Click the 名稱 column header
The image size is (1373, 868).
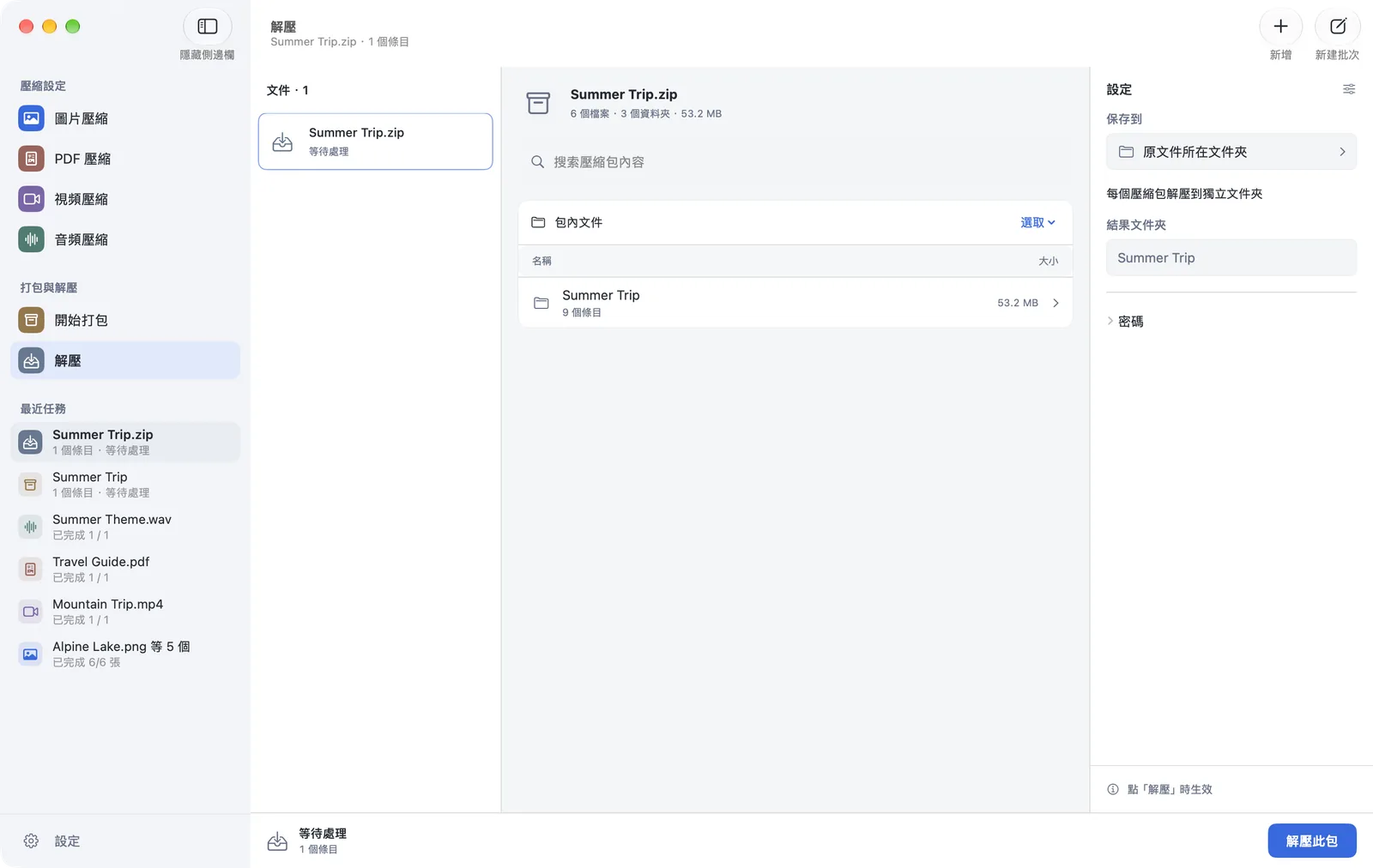(x=542, y=261)
